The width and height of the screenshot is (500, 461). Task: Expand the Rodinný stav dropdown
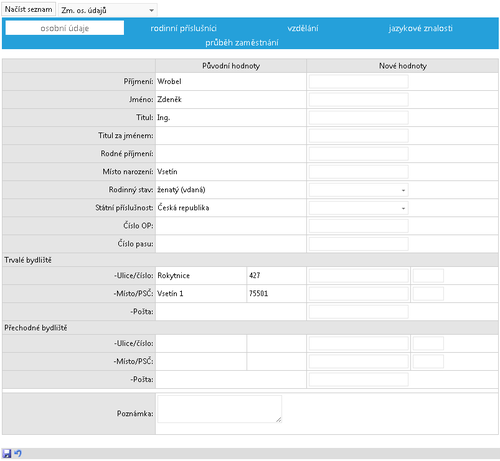click(x=358, y=190)
